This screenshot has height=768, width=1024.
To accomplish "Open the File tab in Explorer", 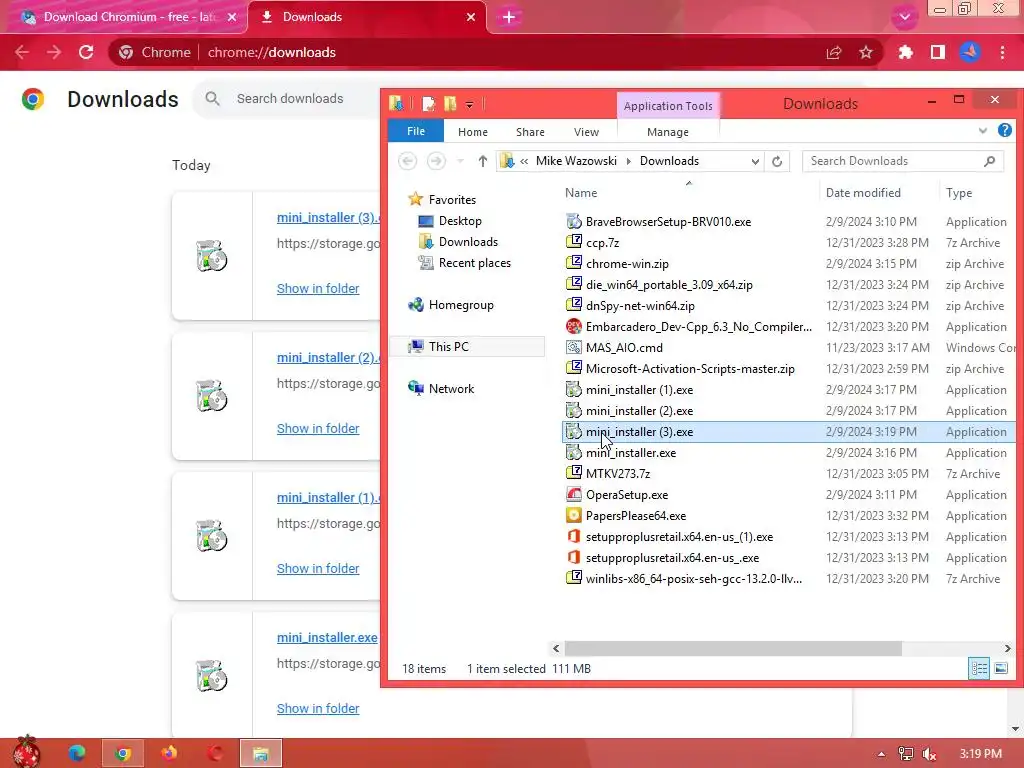I will (x=415, y=131).
